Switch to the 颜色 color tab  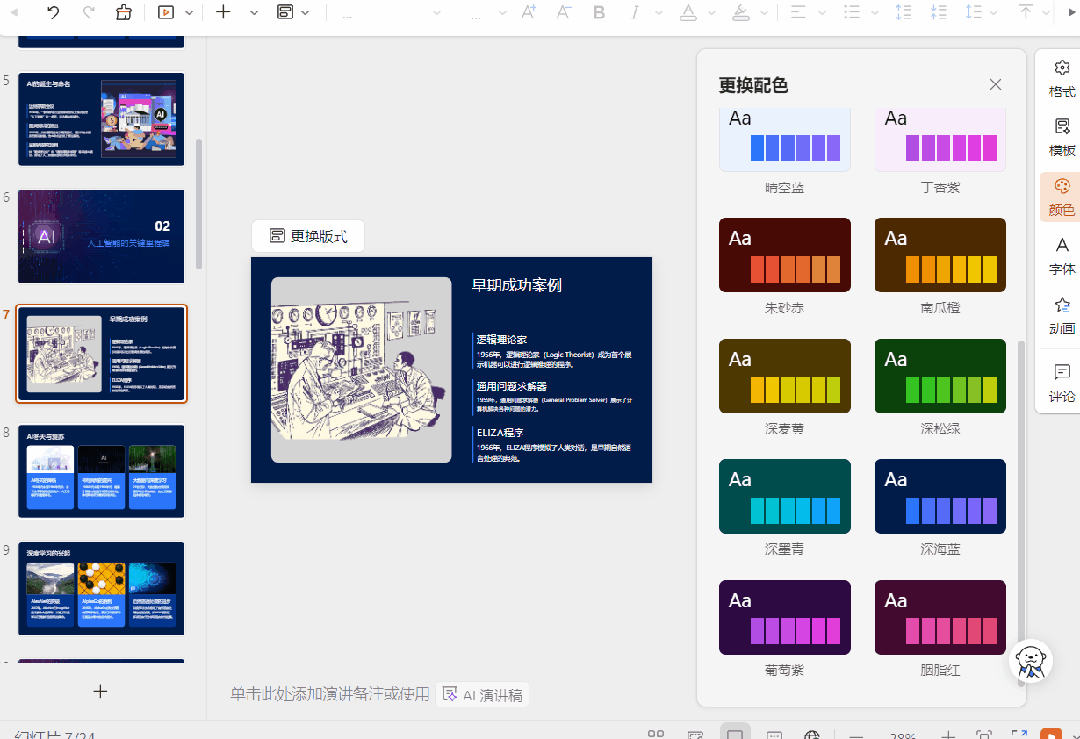1061,197
